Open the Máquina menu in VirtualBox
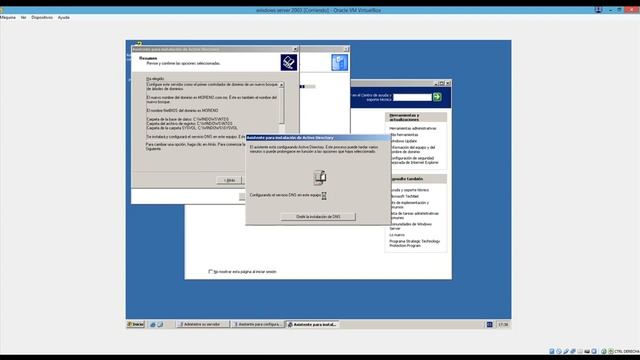Image resolution: width=640 pixels, height=360 pixels. [7, 18]
